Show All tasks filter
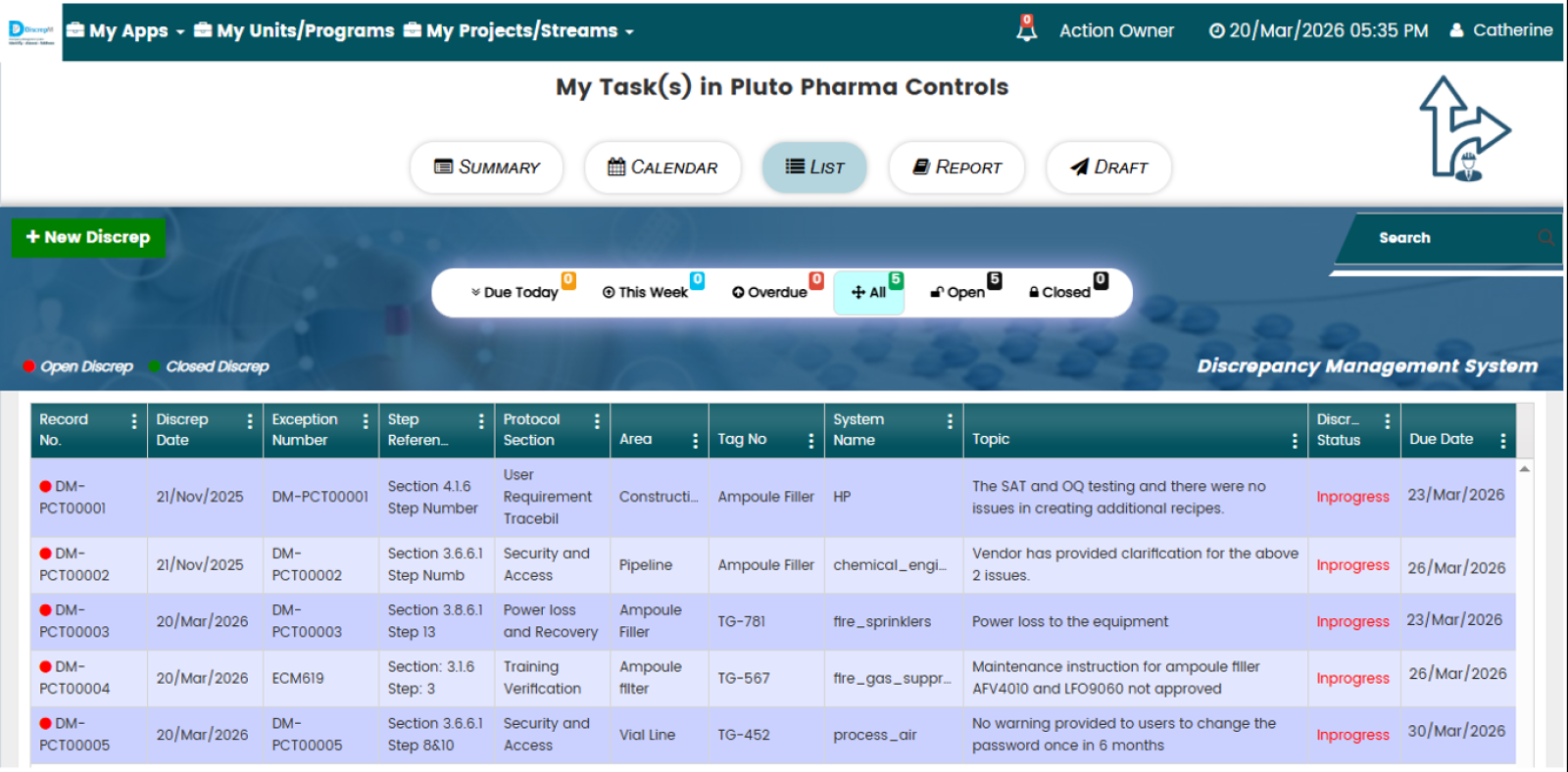 pyautogui.click(x=869, y=292)
